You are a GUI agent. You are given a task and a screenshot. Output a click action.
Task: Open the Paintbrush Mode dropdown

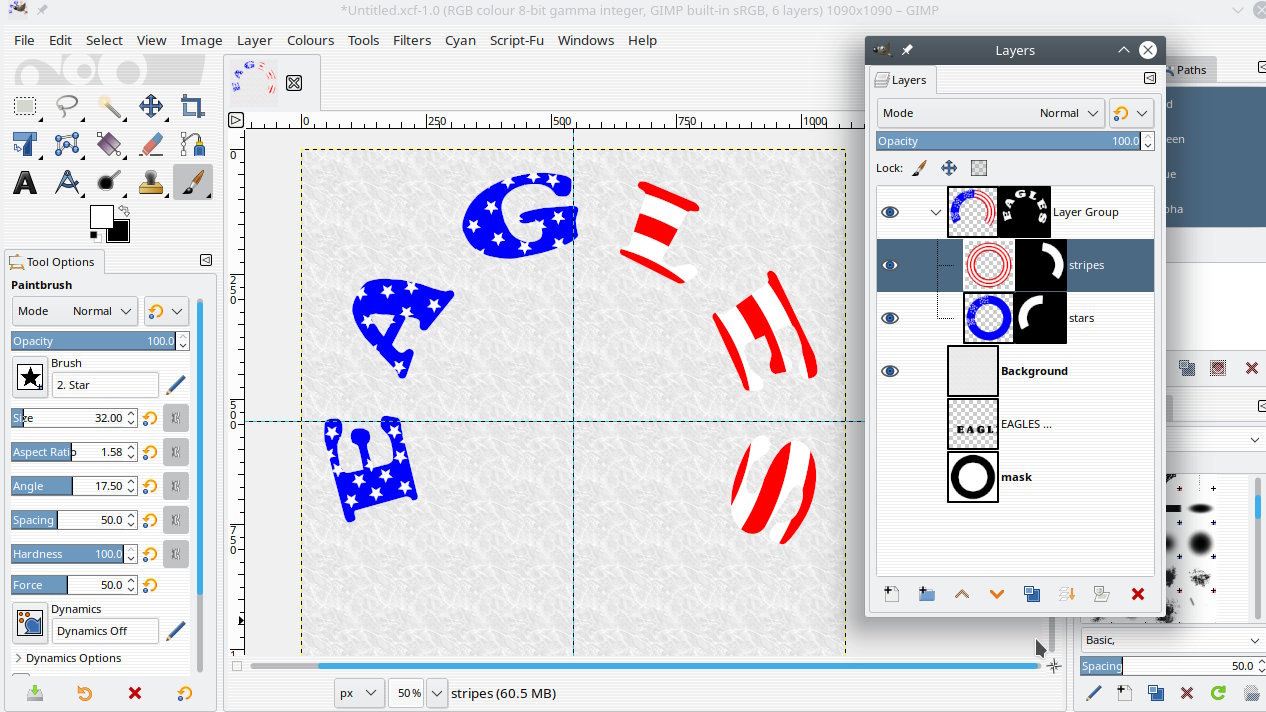[74, 311]
